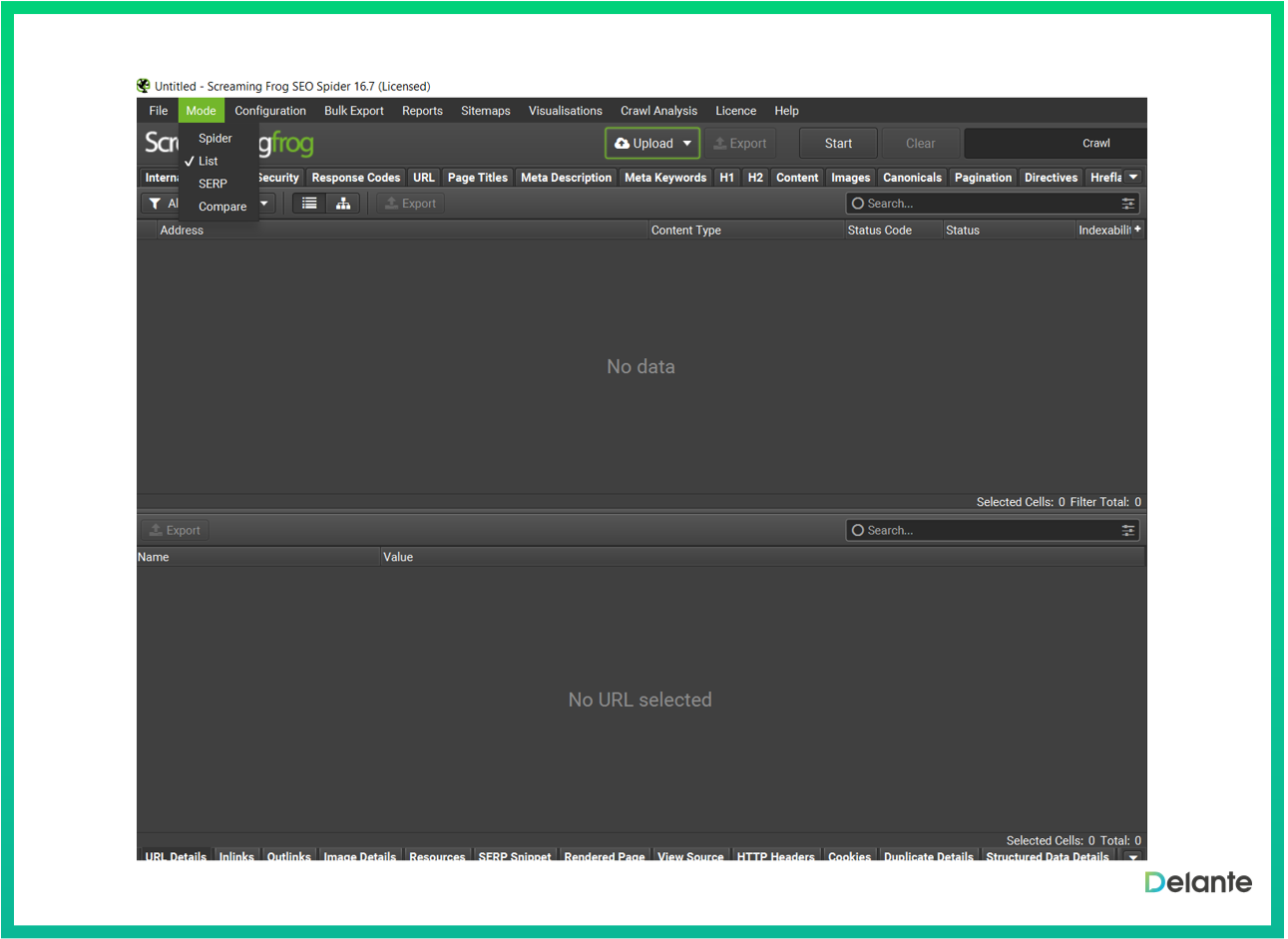Screen dimensions: 1288x939
Task: Open the Structured Data Details bottom tab
Action: 1048,856
